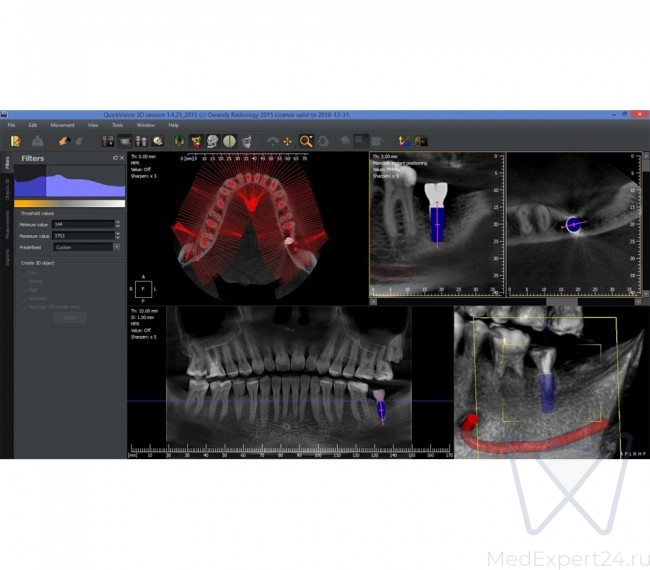Close the Filters panel
This screenshot has height=570, width=650.
point(122,158)
